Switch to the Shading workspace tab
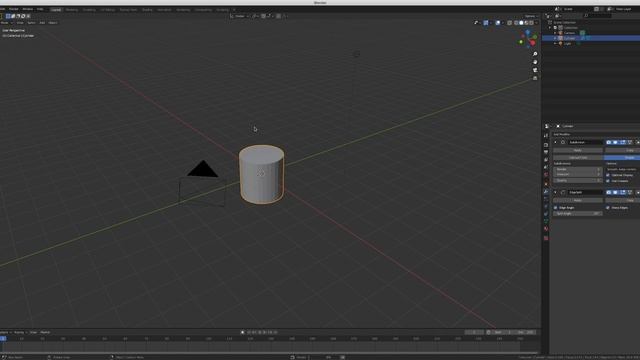640x360 pixels. [147, 9]
